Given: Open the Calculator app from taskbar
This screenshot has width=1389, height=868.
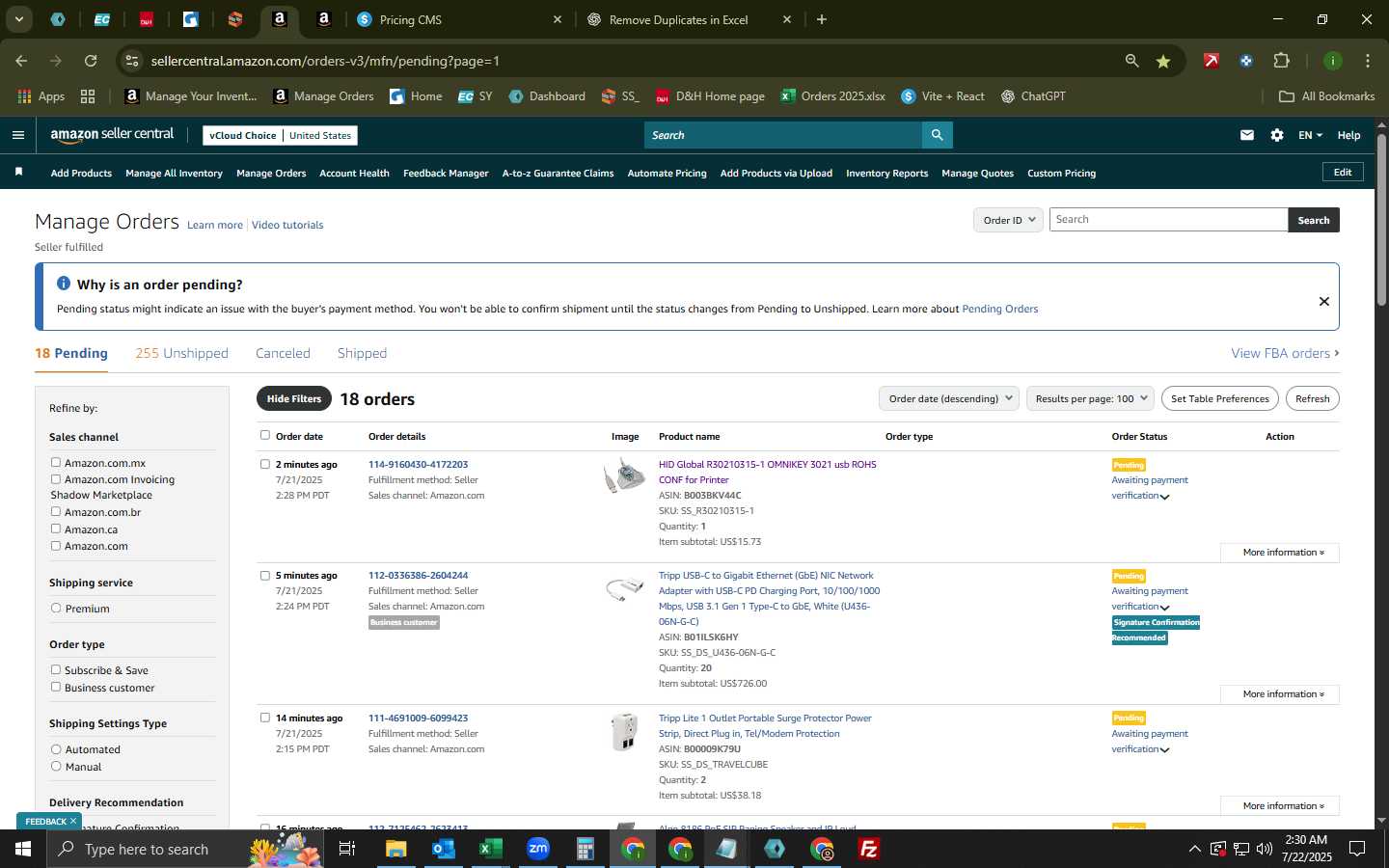Looking at the screenshot, I should (586, 849).
